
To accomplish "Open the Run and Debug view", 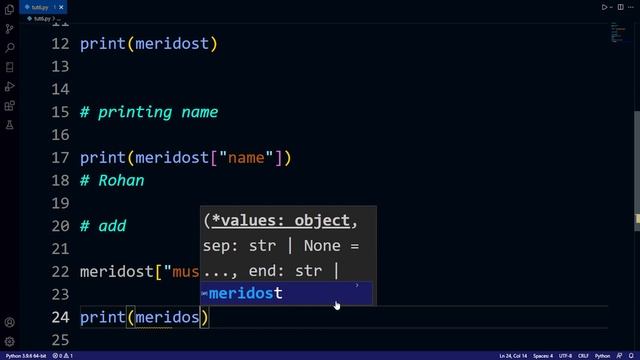I will coord(9,87).
